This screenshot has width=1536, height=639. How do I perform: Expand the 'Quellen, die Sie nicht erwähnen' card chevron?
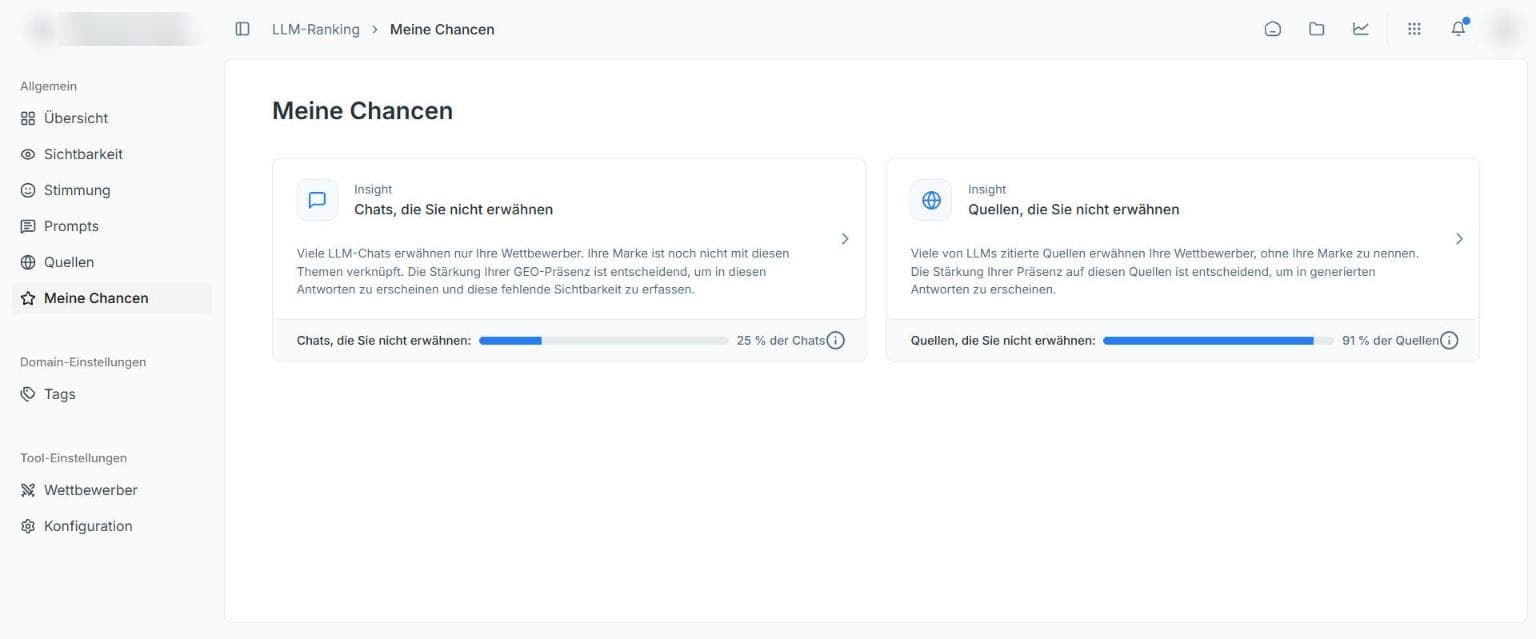click(1459, 239)
